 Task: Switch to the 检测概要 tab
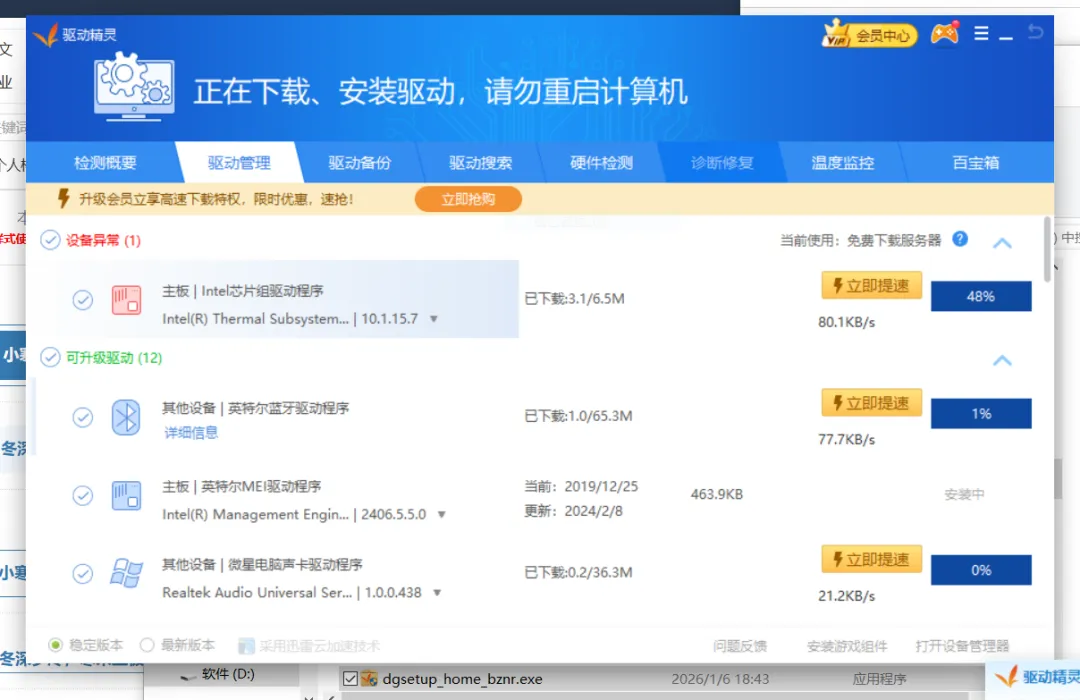(105, 163)
